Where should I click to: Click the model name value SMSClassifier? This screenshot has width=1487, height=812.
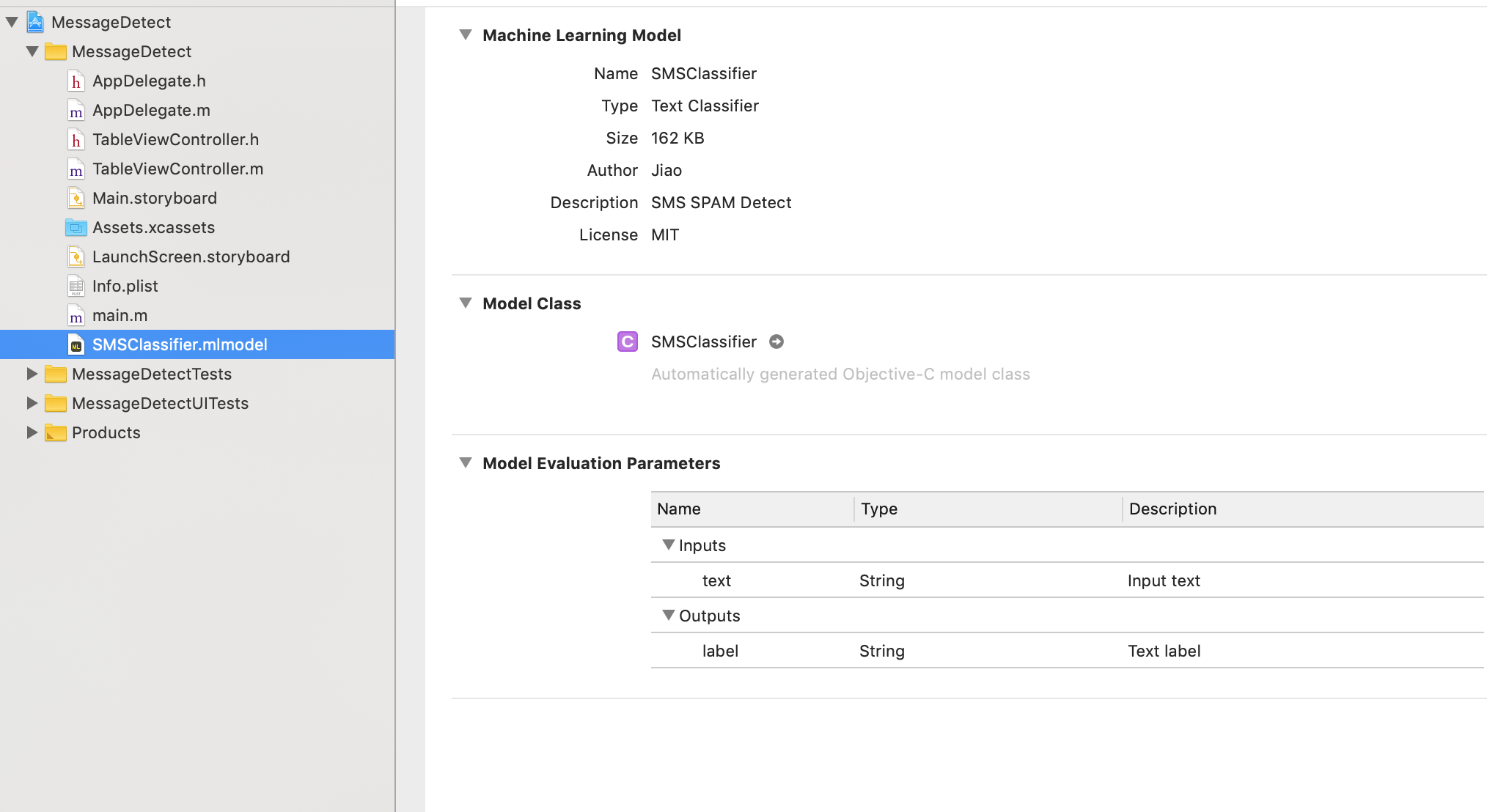click(x=703, y=73)
